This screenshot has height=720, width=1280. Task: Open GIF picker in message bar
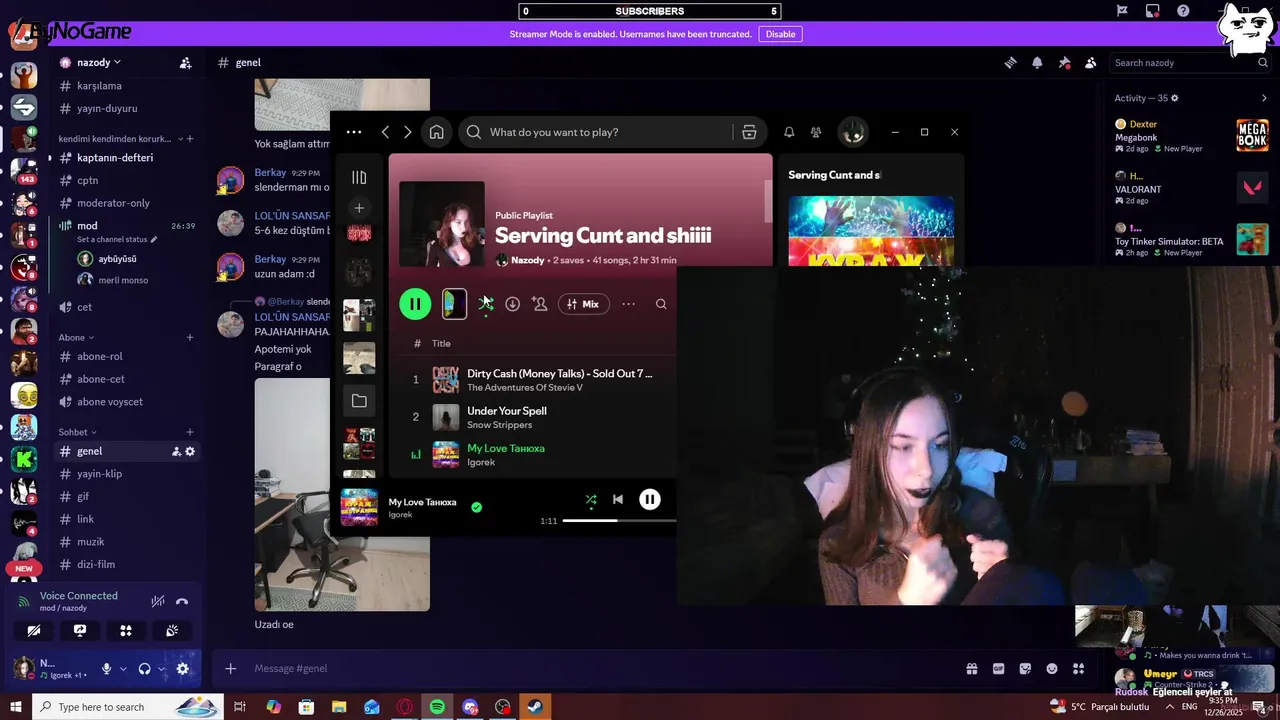click(x=998, y=669)
